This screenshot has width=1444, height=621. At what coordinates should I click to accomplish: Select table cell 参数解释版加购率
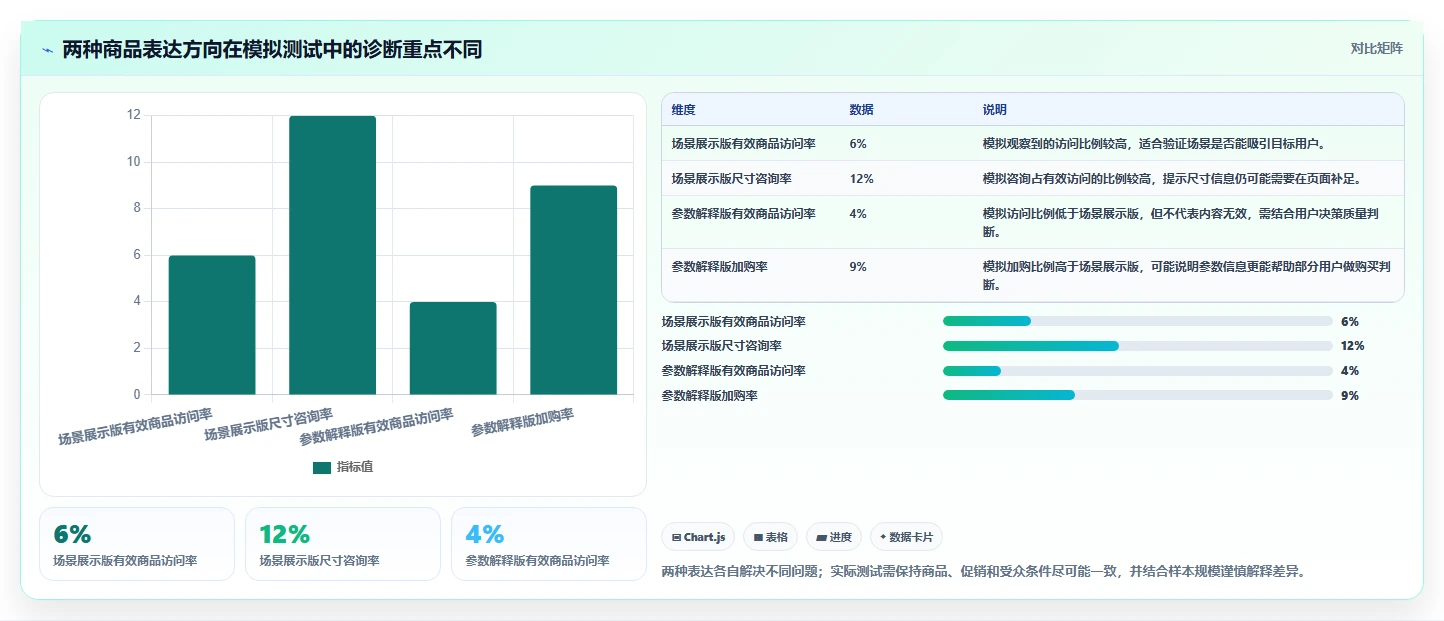[x=720, y=266]
